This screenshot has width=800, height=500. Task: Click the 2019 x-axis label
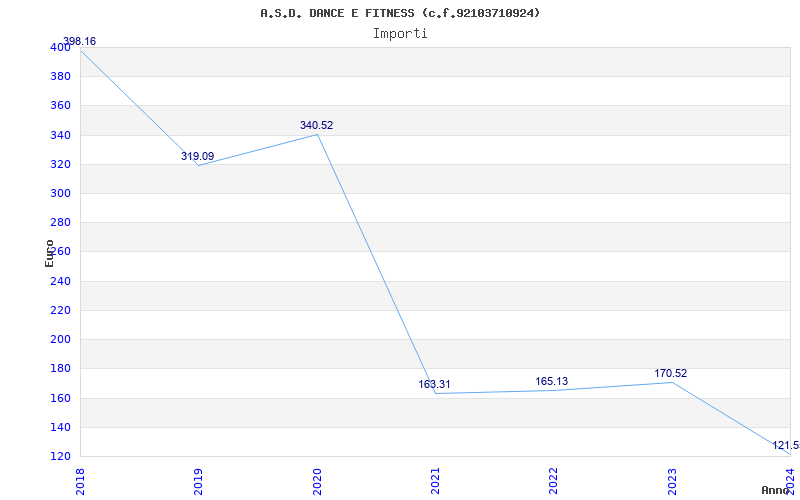[198, 482]
